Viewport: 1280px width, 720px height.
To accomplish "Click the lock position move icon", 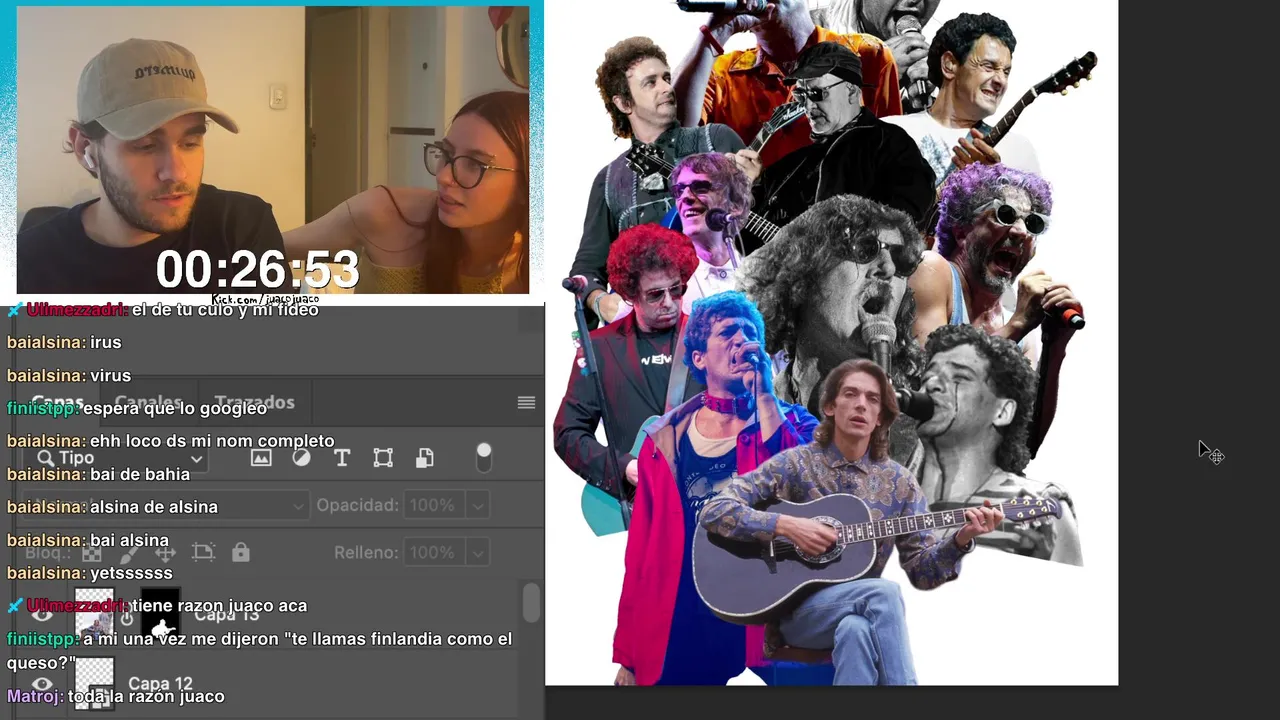I will [x=166, y=552].
